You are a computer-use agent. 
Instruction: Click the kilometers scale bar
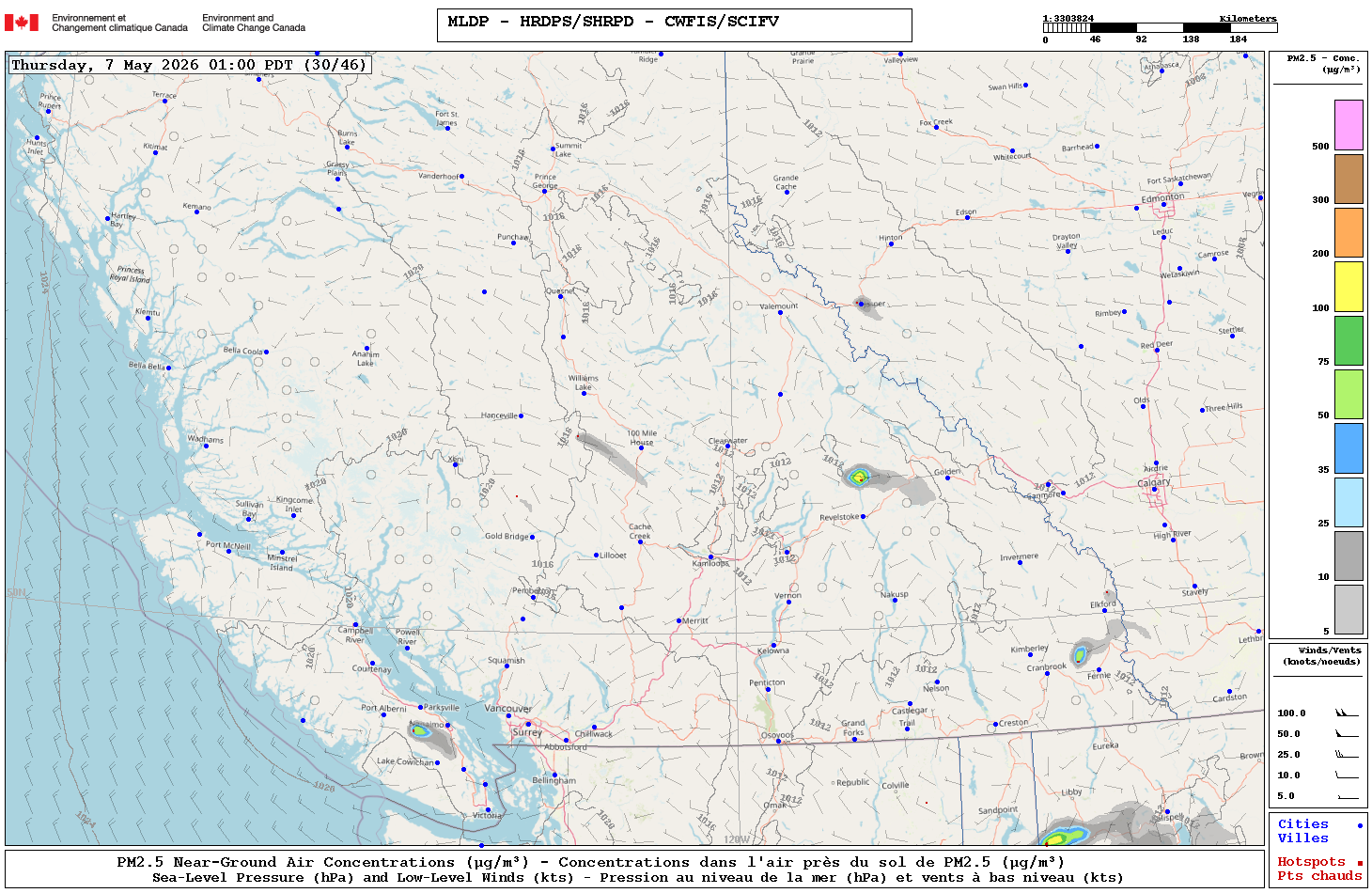pos(1160,28)
